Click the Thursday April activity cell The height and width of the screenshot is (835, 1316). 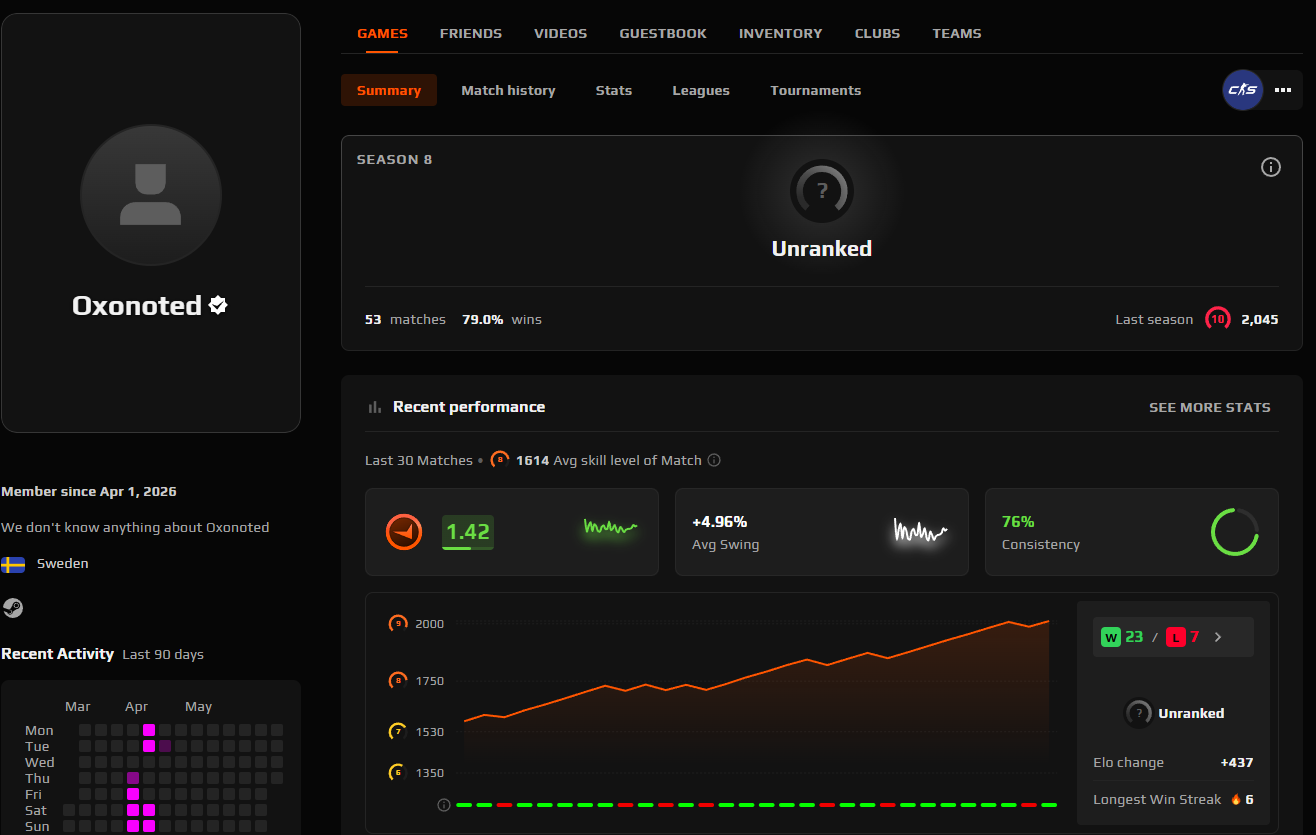[x=133, y=778]
